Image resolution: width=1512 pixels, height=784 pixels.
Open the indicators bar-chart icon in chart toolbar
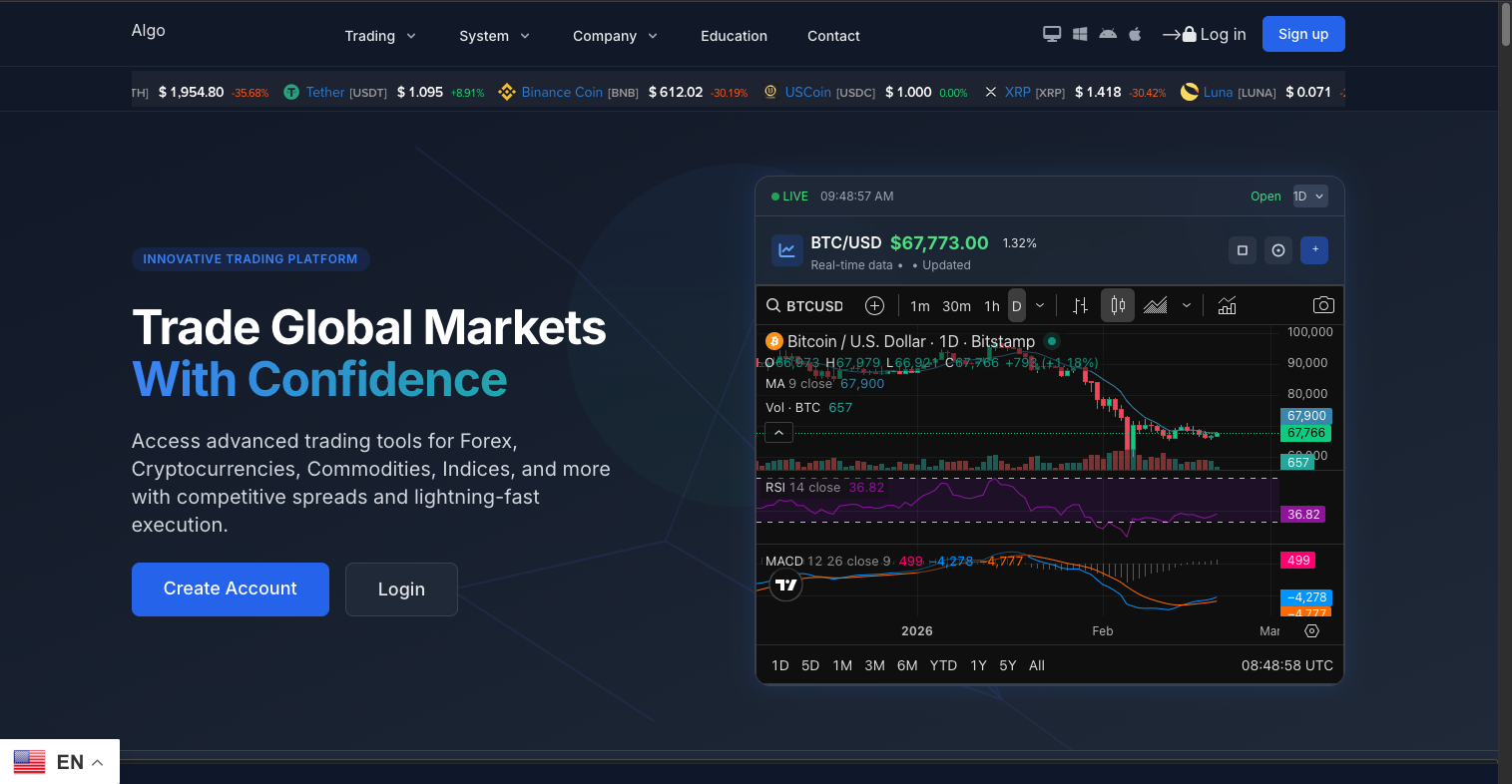pyautogui.click(x=1227, y=305)
